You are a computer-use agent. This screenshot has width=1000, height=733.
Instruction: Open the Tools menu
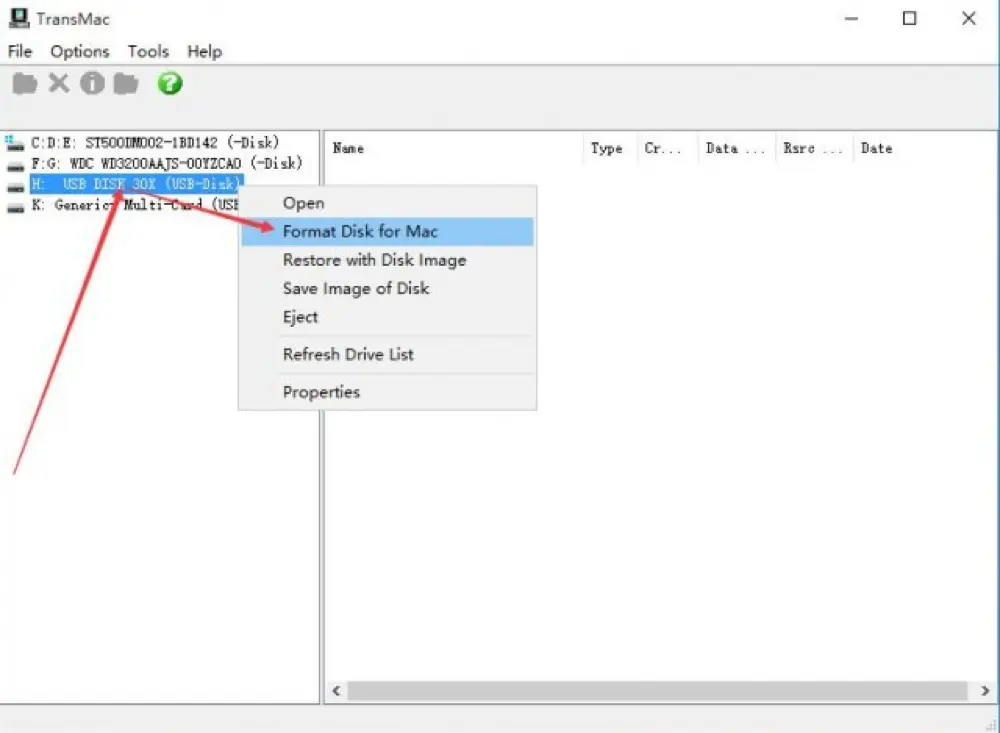148,51
